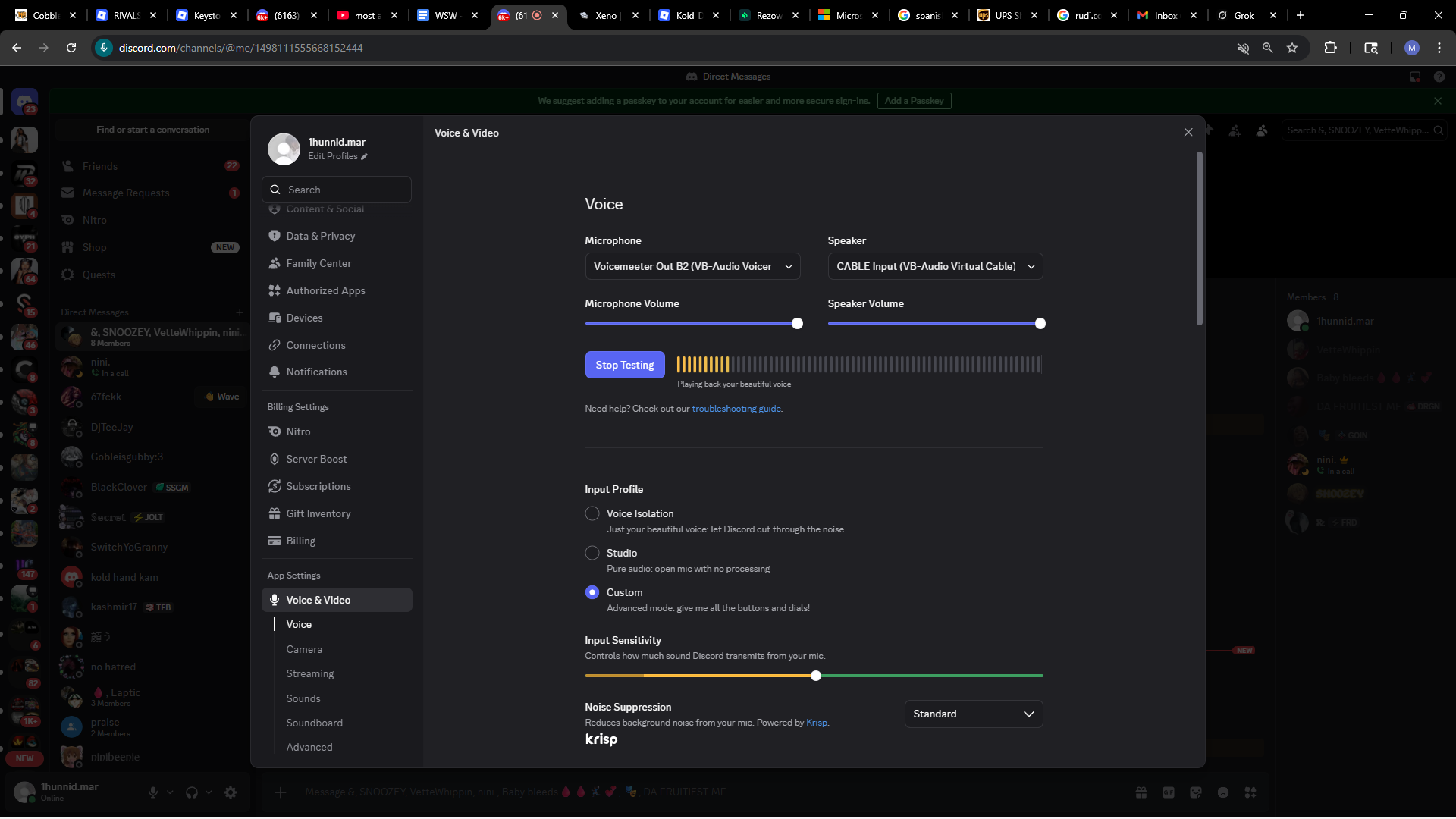
Task: Open the sticker picker icon
Action: 1196,792
